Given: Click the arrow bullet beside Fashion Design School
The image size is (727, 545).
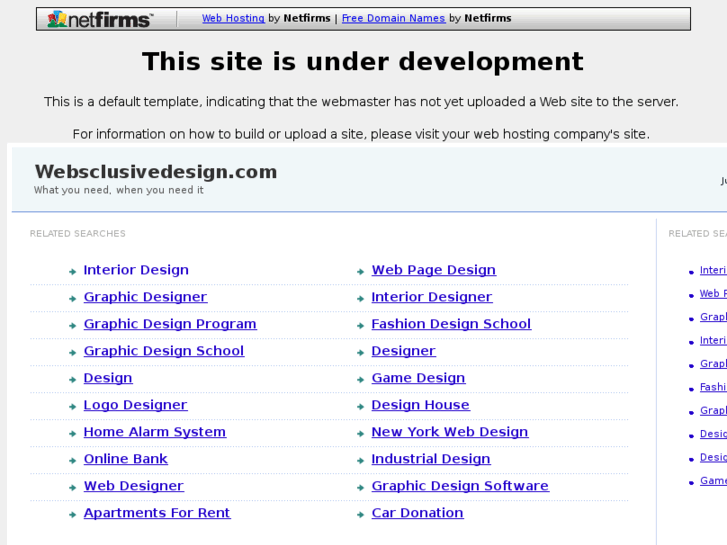Looking at the screenshot, I should tap(361, 326).
